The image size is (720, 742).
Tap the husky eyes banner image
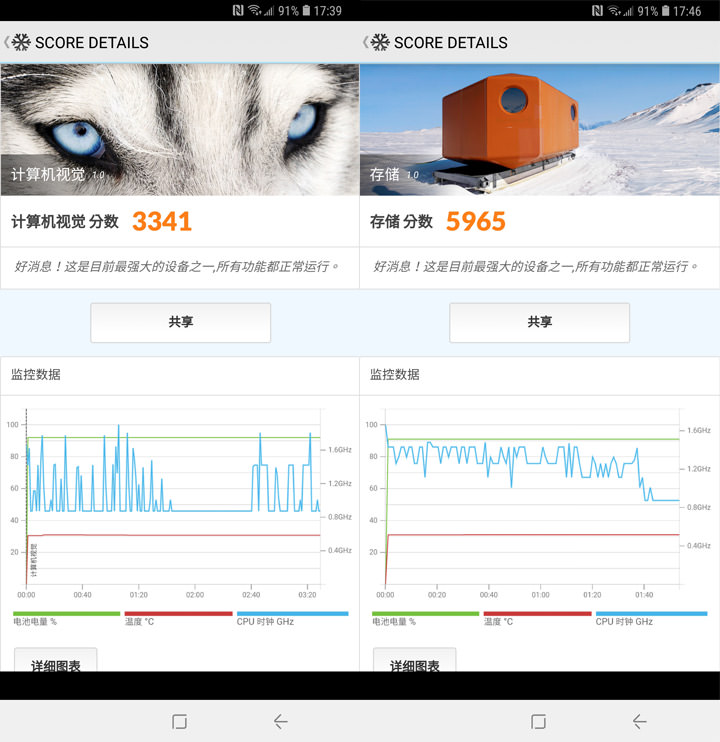[x=180, y=128]
